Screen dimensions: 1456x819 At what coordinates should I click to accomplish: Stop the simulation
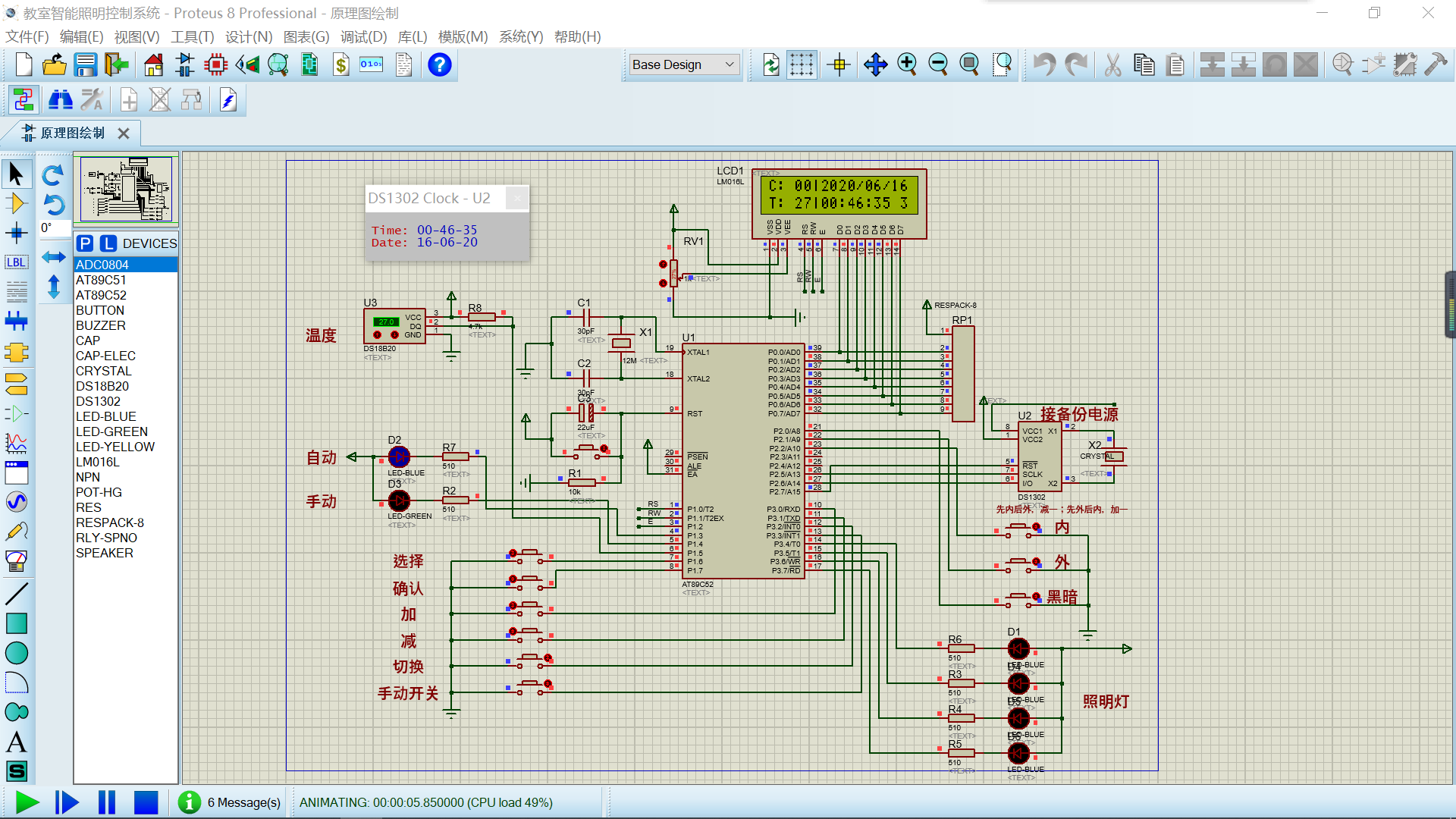click(x=146, y=802)
